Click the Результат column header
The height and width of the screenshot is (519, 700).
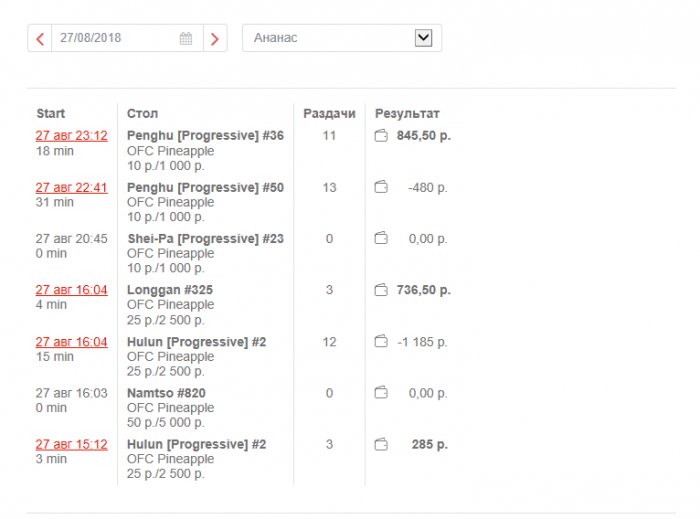(407, 114)
